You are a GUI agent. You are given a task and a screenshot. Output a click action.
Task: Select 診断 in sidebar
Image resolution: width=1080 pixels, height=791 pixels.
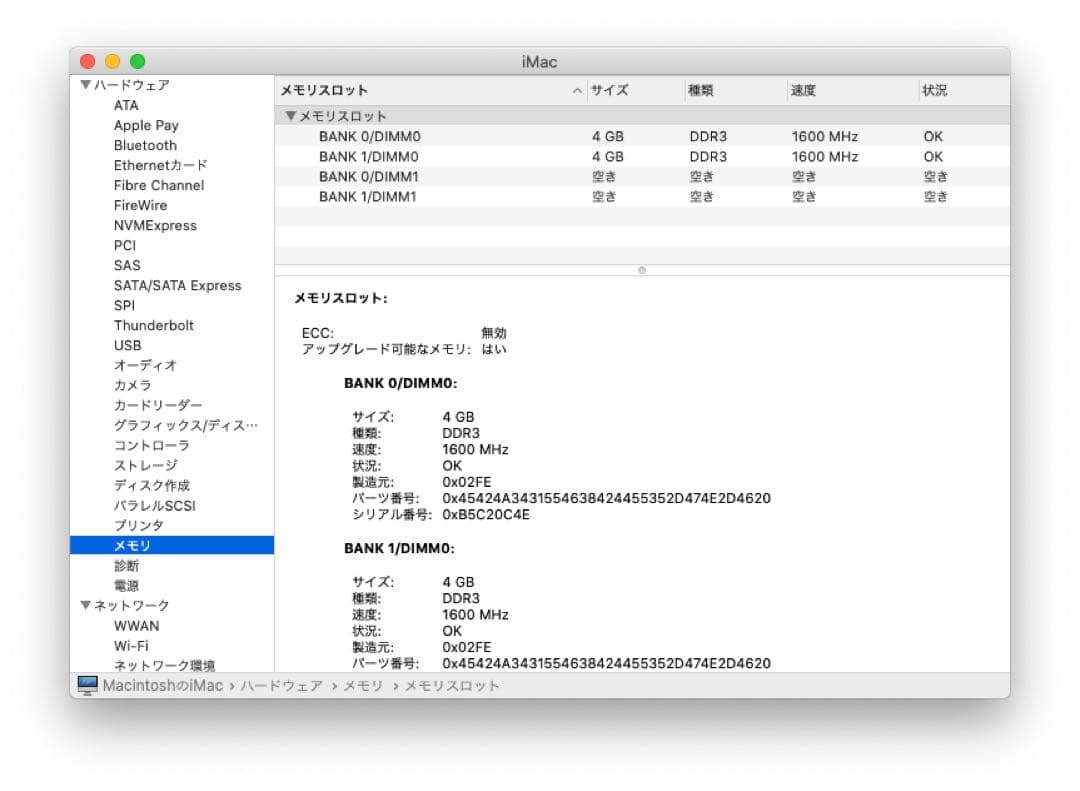[126, 565]
